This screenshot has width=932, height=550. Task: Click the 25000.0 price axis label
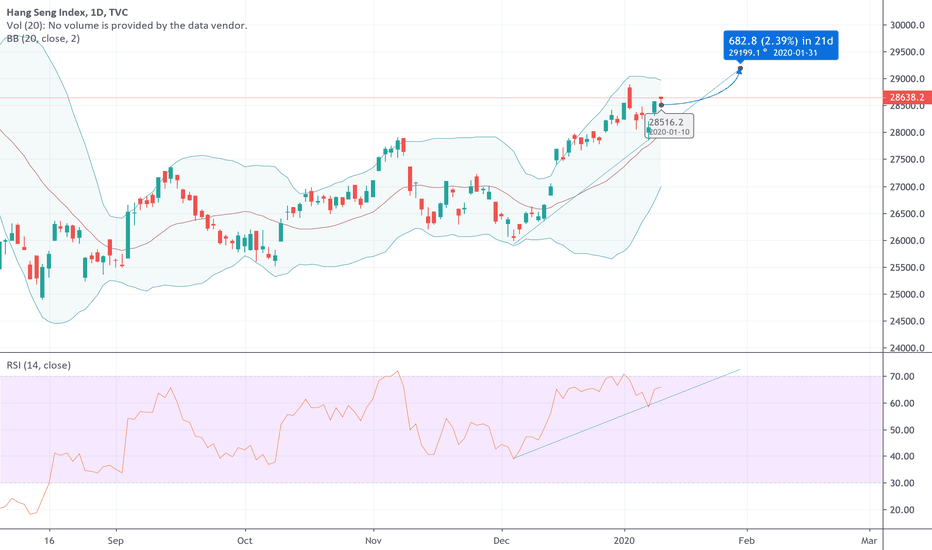tap(907, 294)
